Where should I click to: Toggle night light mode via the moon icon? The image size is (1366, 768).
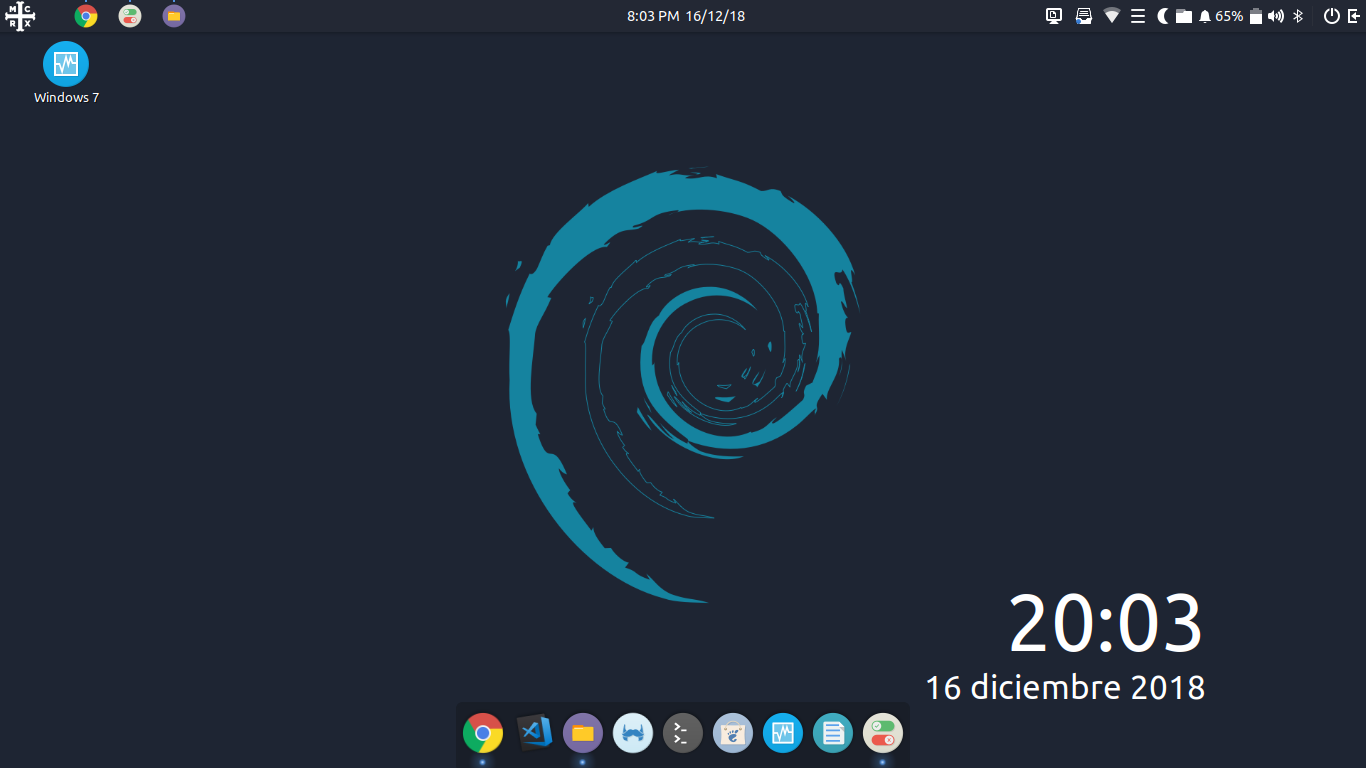pos(1162,16)
